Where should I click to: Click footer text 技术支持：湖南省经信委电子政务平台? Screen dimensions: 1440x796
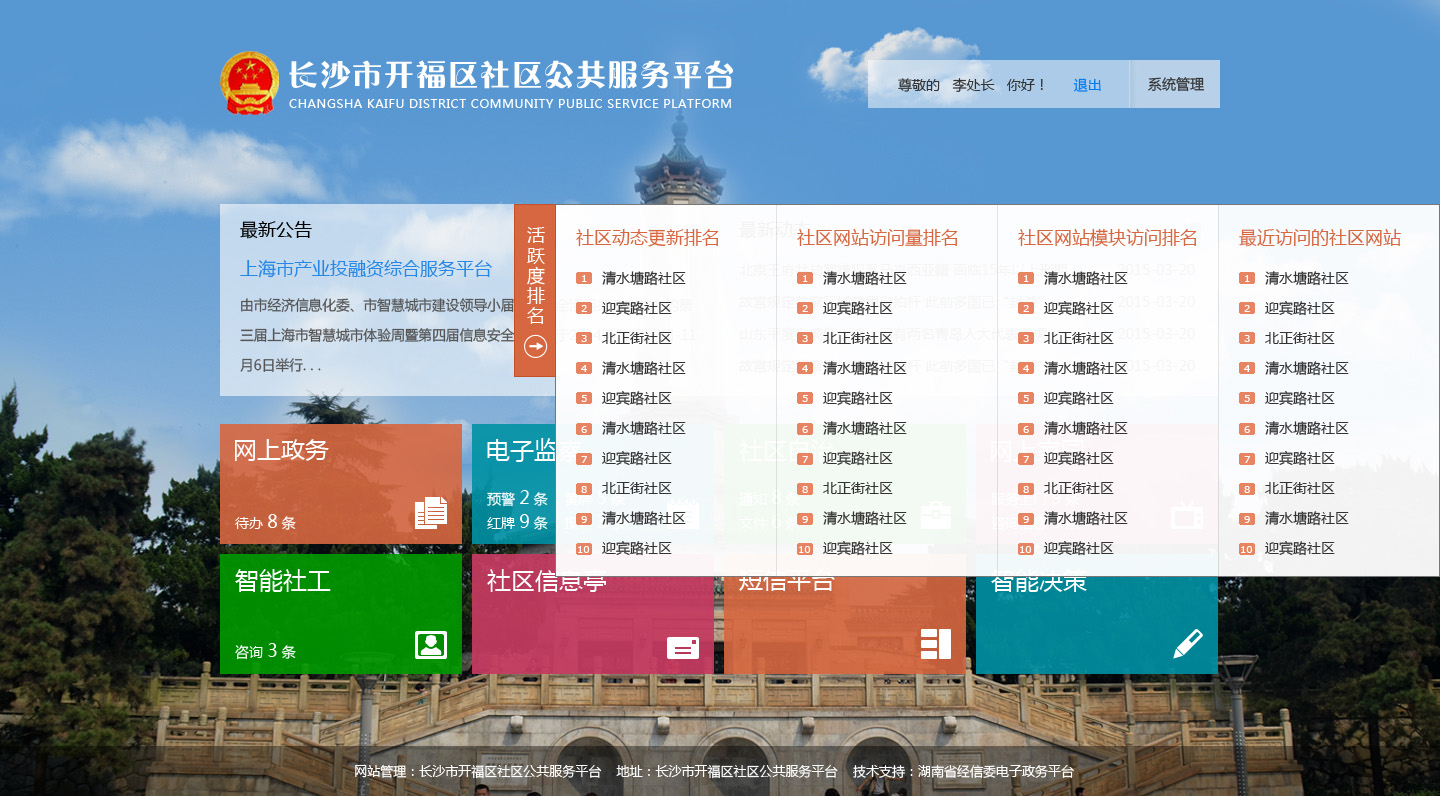963,771
